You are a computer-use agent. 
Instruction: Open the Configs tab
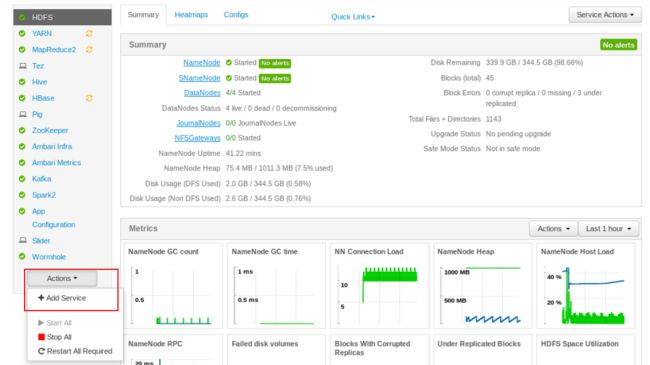coord(236,15)
